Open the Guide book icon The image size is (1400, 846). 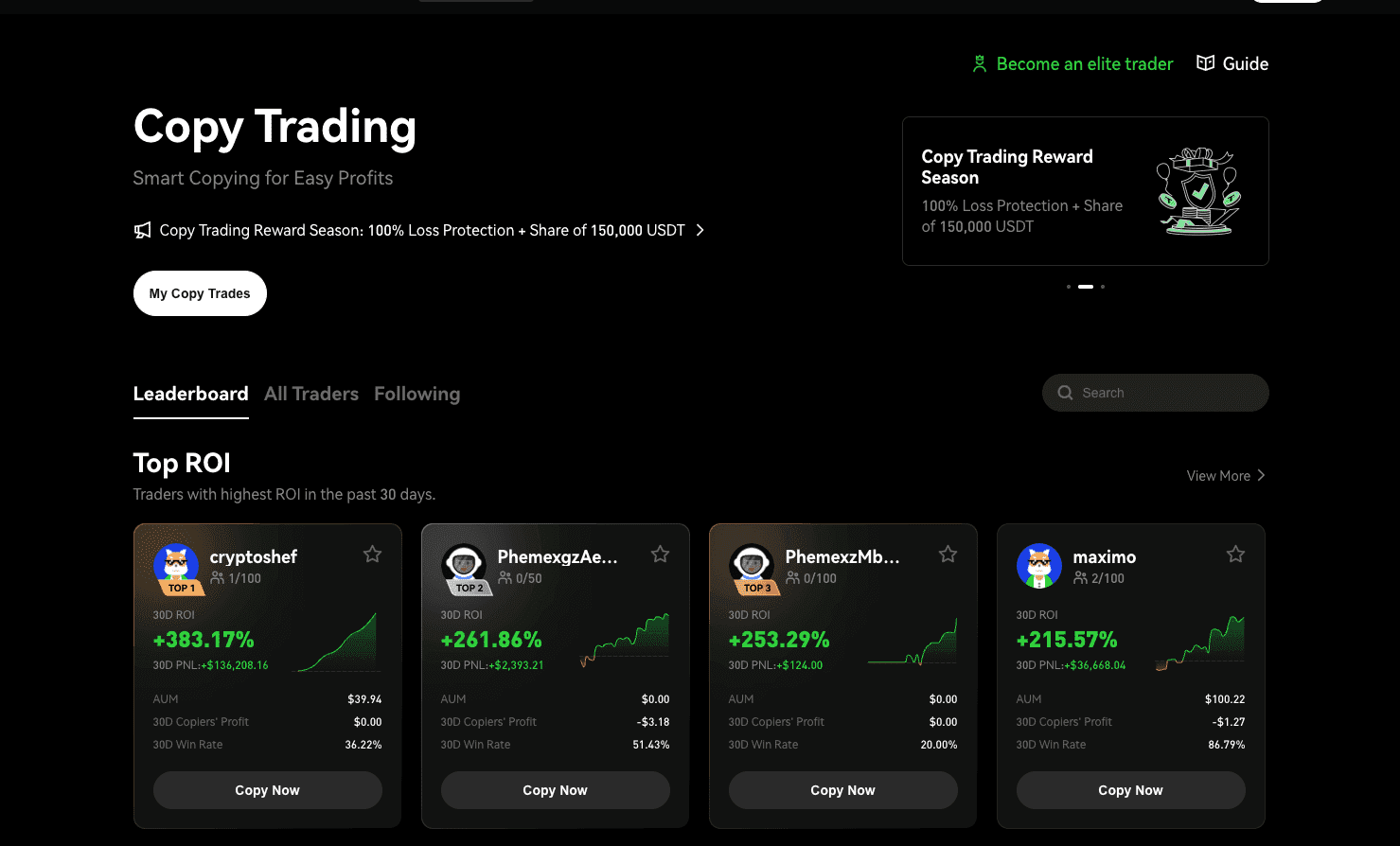pos(1204,62)
